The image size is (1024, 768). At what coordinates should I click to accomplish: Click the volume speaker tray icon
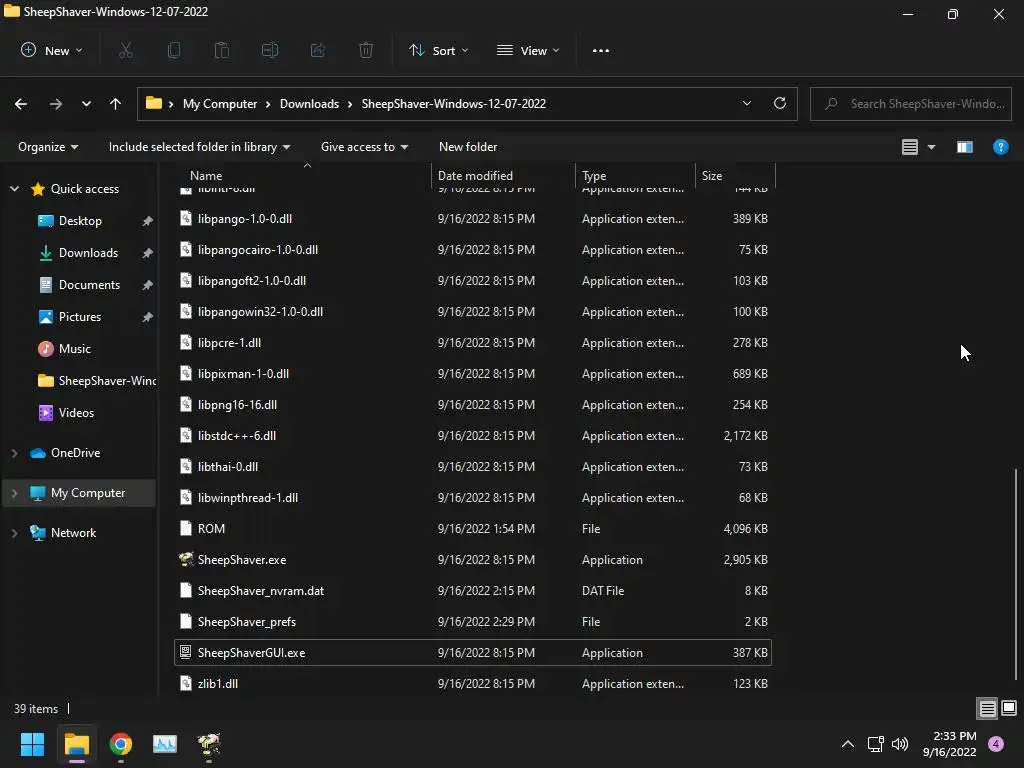[900, 744]
